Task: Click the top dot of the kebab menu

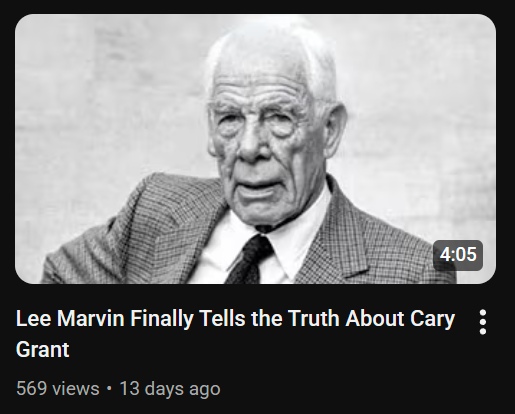Action: click(482, 313)
